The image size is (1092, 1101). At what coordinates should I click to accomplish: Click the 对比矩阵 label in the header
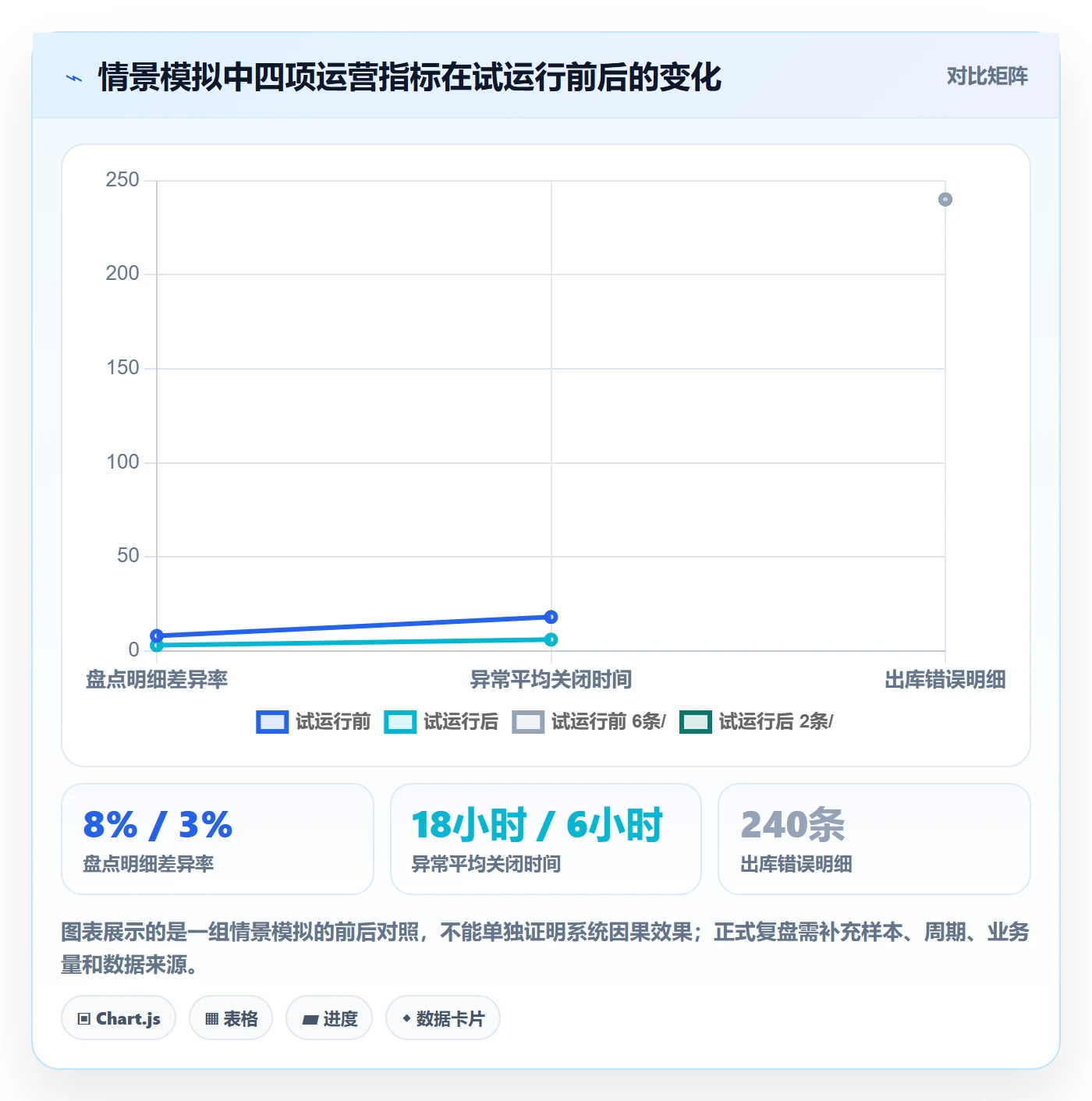(987, 76)
